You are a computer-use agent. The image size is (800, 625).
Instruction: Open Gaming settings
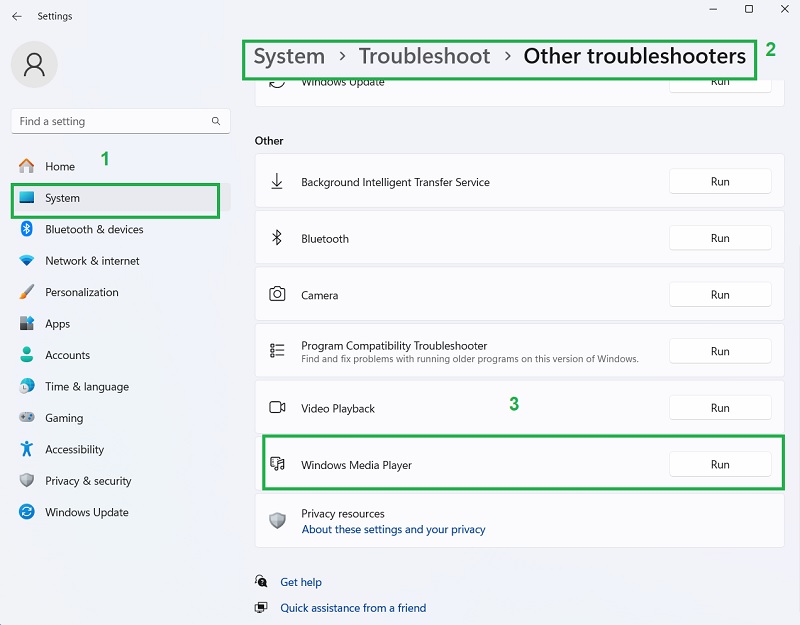coord(120,417)
